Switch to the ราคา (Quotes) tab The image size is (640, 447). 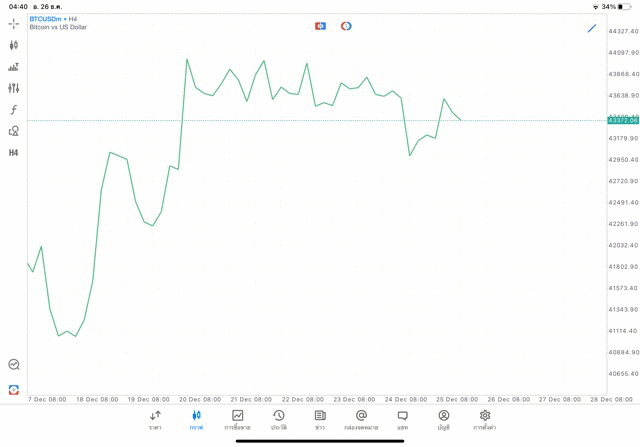[x=155, y=420]
